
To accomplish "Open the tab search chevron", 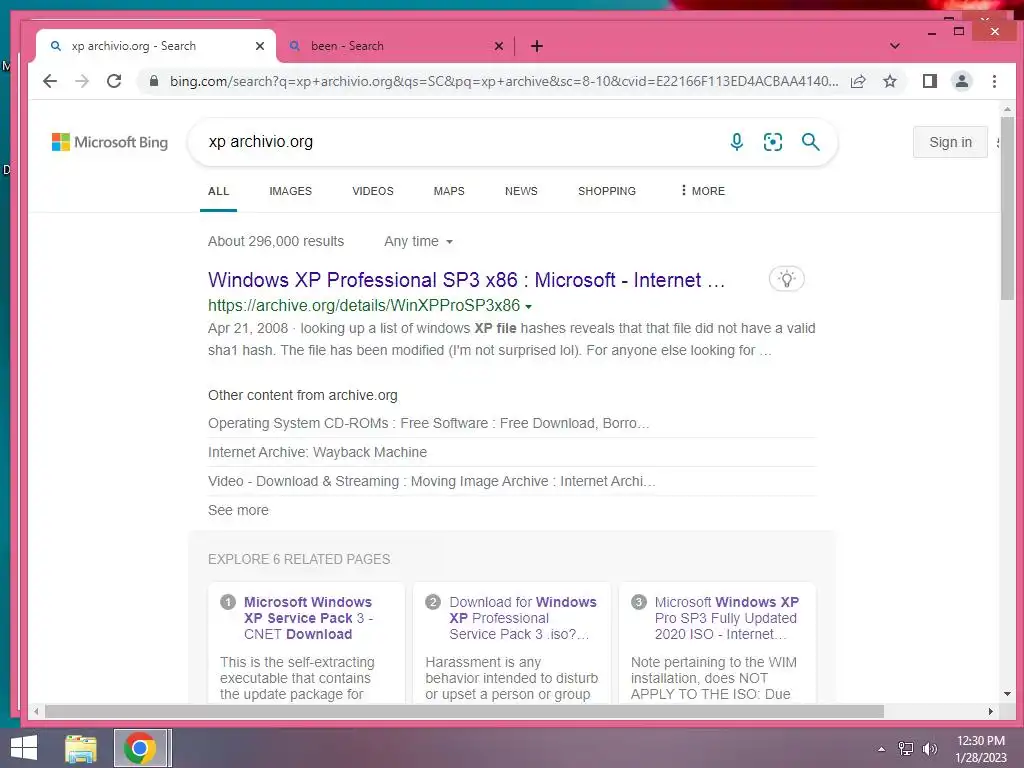I will [x=895, y=46].
